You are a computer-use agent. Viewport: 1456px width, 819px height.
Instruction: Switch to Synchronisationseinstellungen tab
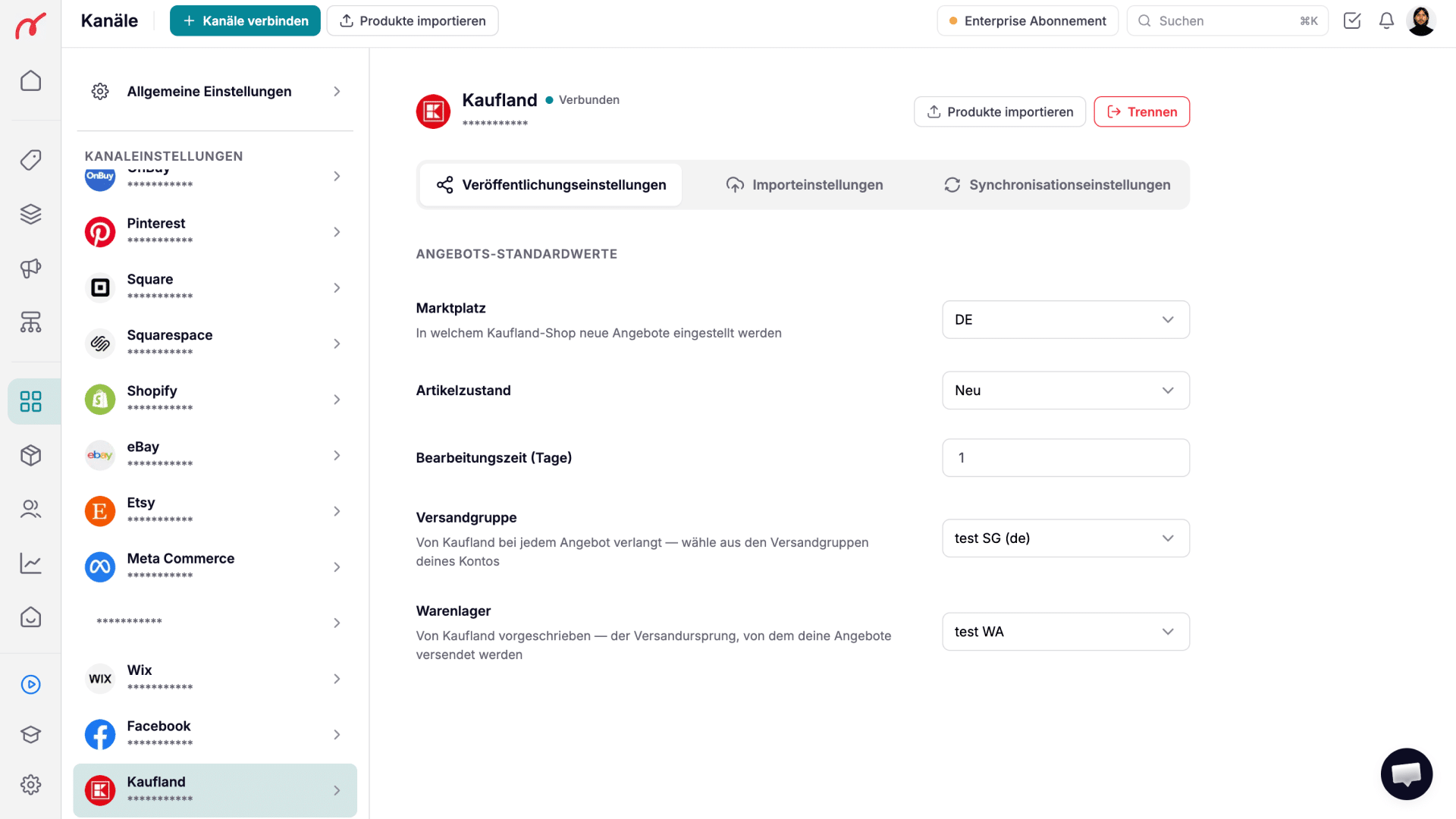[1057, 185]
